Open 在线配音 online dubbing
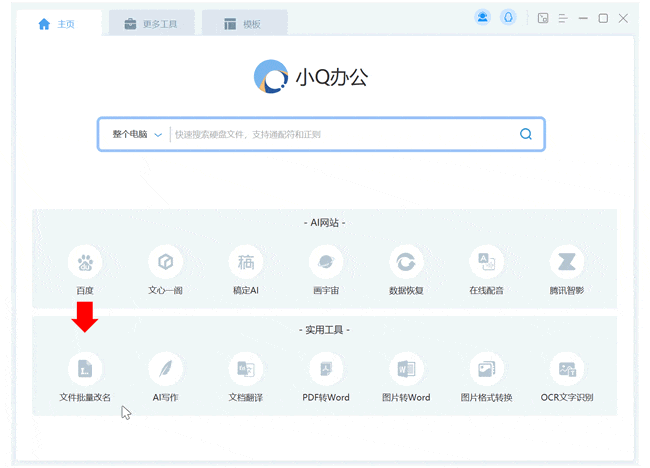The width and height of the screenshot is (650, 468). 486,263
